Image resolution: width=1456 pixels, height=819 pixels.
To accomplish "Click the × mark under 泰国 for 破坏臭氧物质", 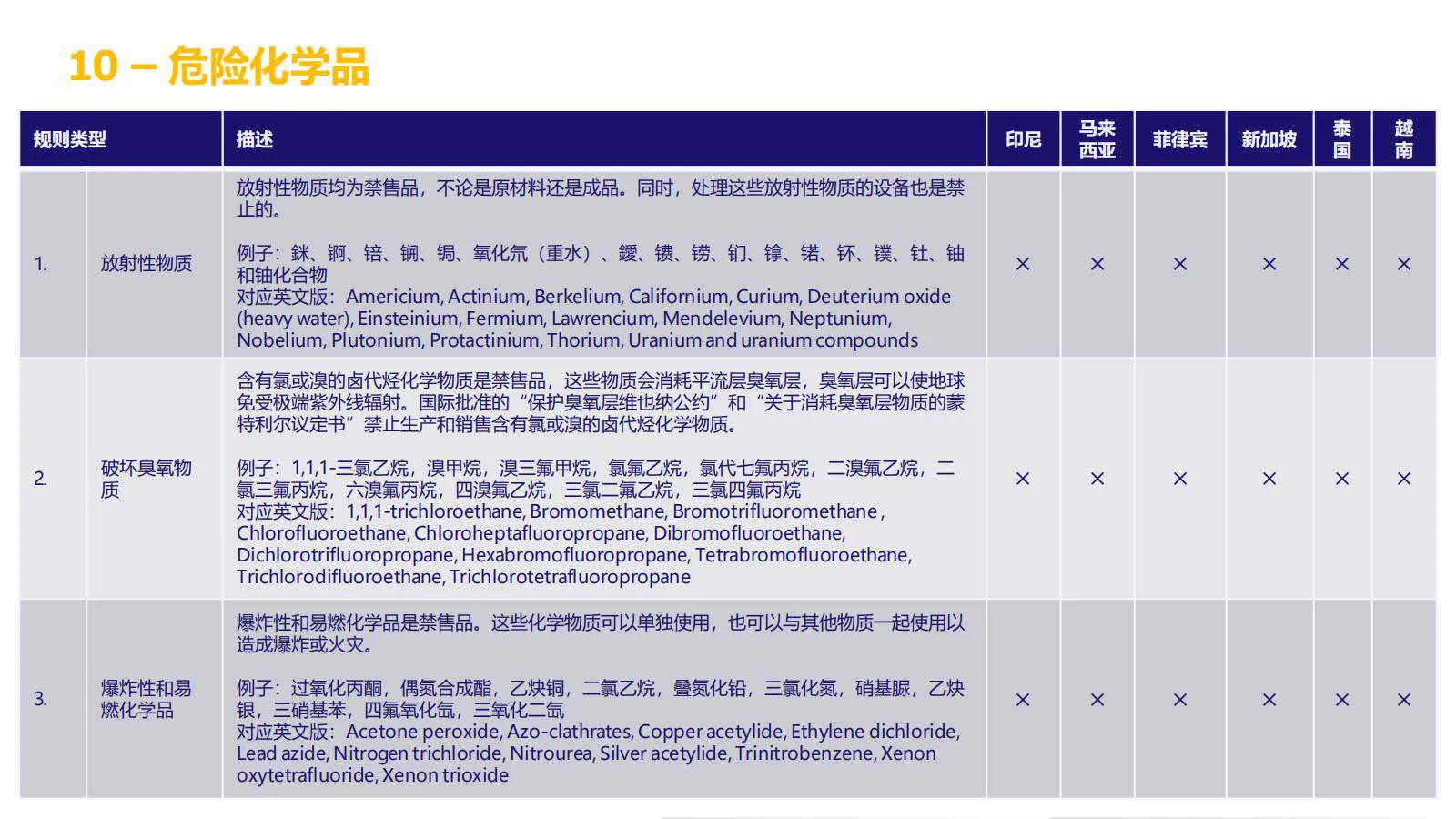I will tap(1340, 478).
